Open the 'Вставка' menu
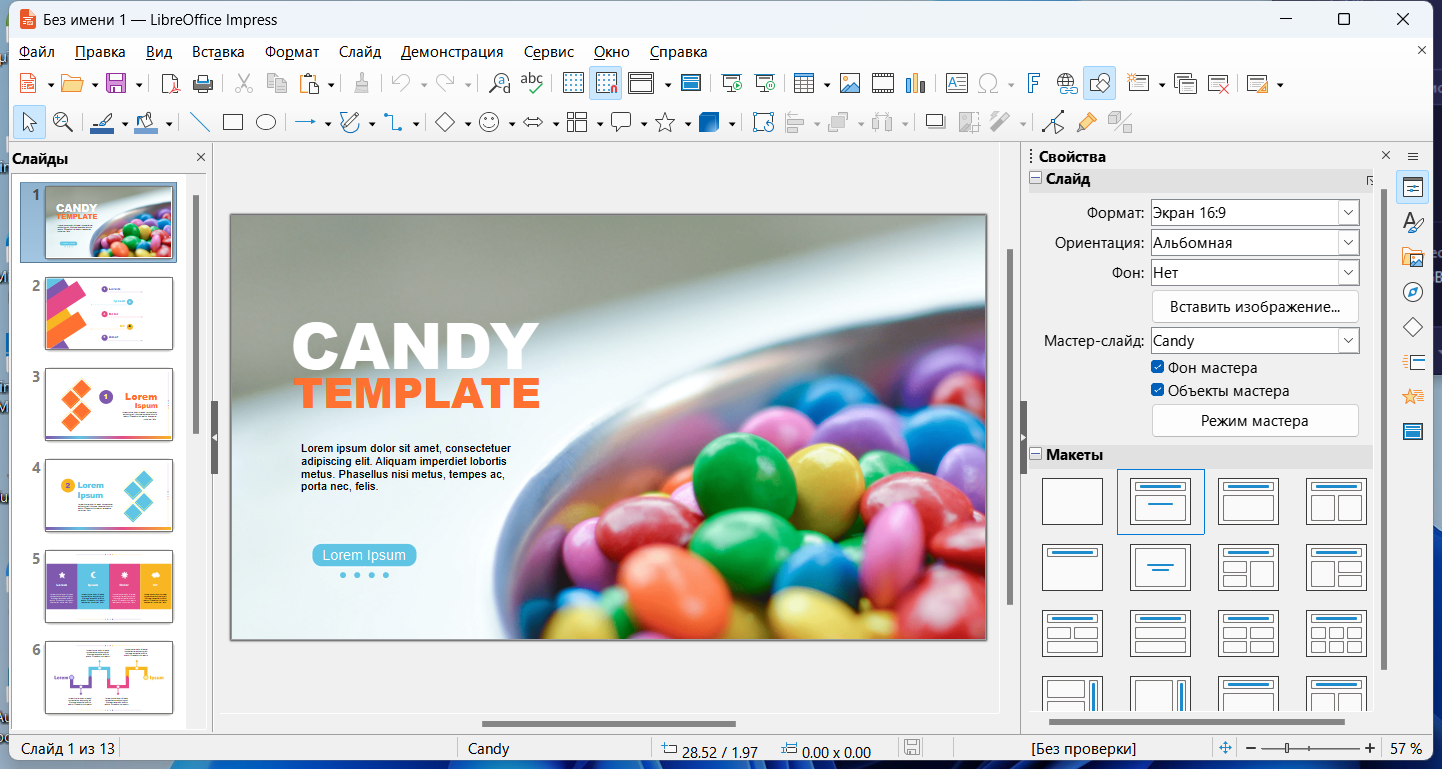Viewport: 1442px width, 769px height. point(218,52)
